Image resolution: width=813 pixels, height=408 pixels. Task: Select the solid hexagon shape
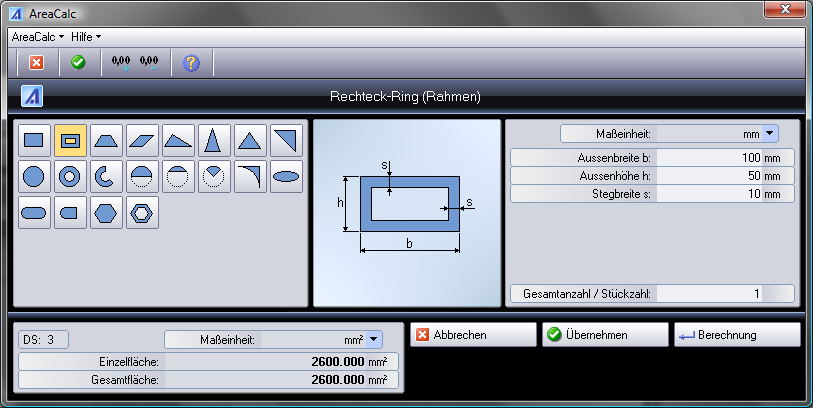point(106,213)
